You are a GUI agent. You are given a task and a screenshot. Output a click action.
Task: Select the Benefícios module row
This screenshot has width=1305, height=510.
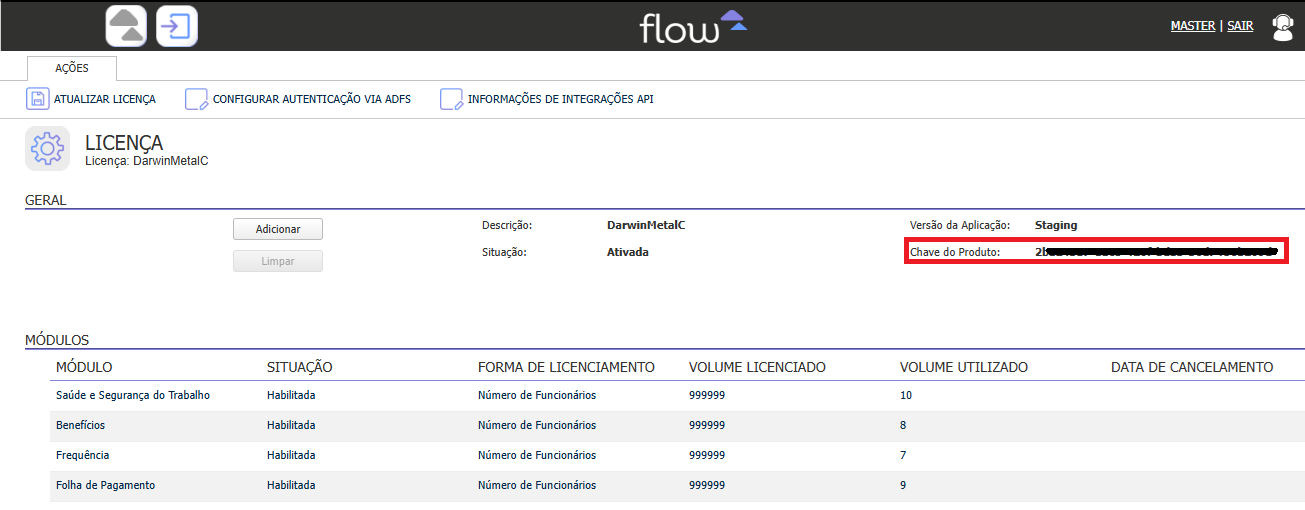tap(81, 425)
